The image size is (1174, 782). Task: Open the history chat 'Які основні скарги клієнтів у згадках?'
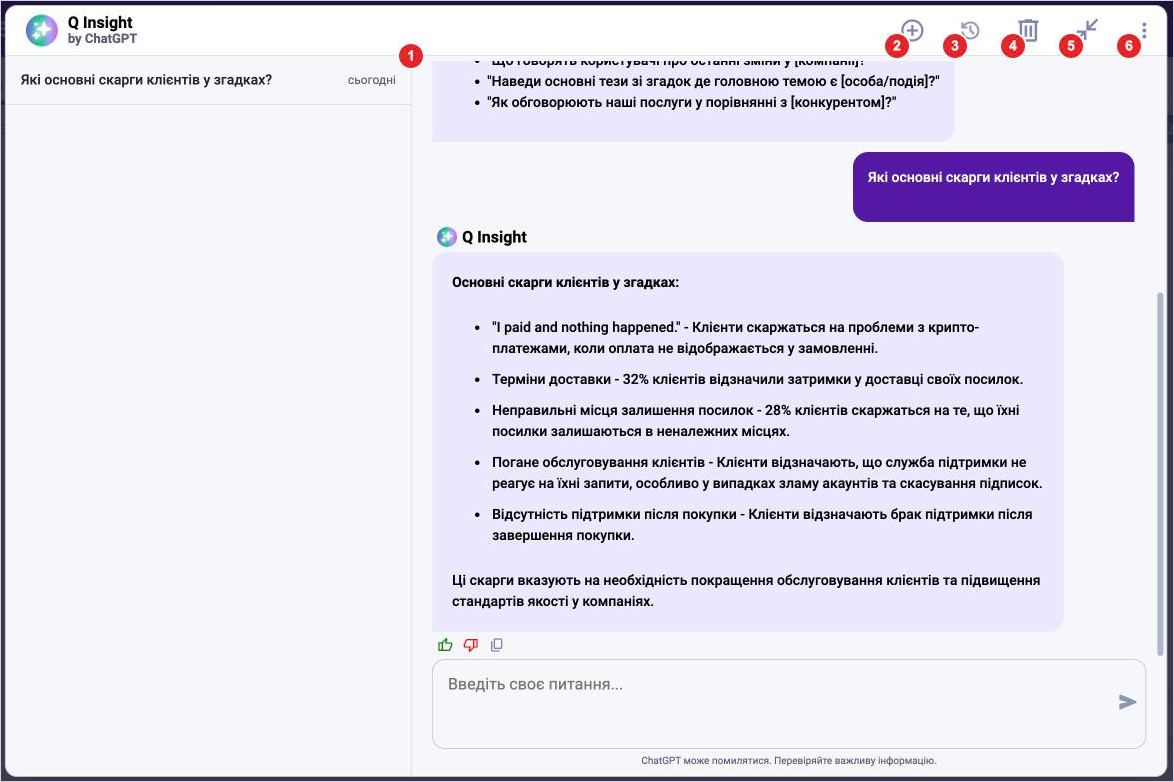point(208,80)
